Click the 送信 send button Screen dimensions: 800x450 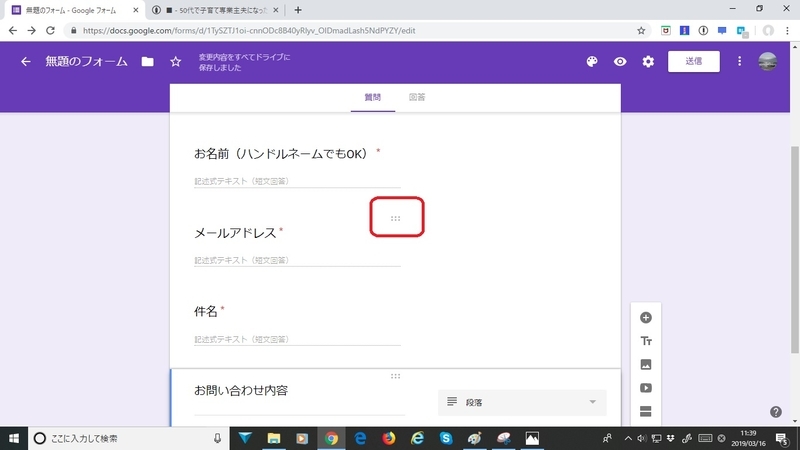click(x=693, y=61)
